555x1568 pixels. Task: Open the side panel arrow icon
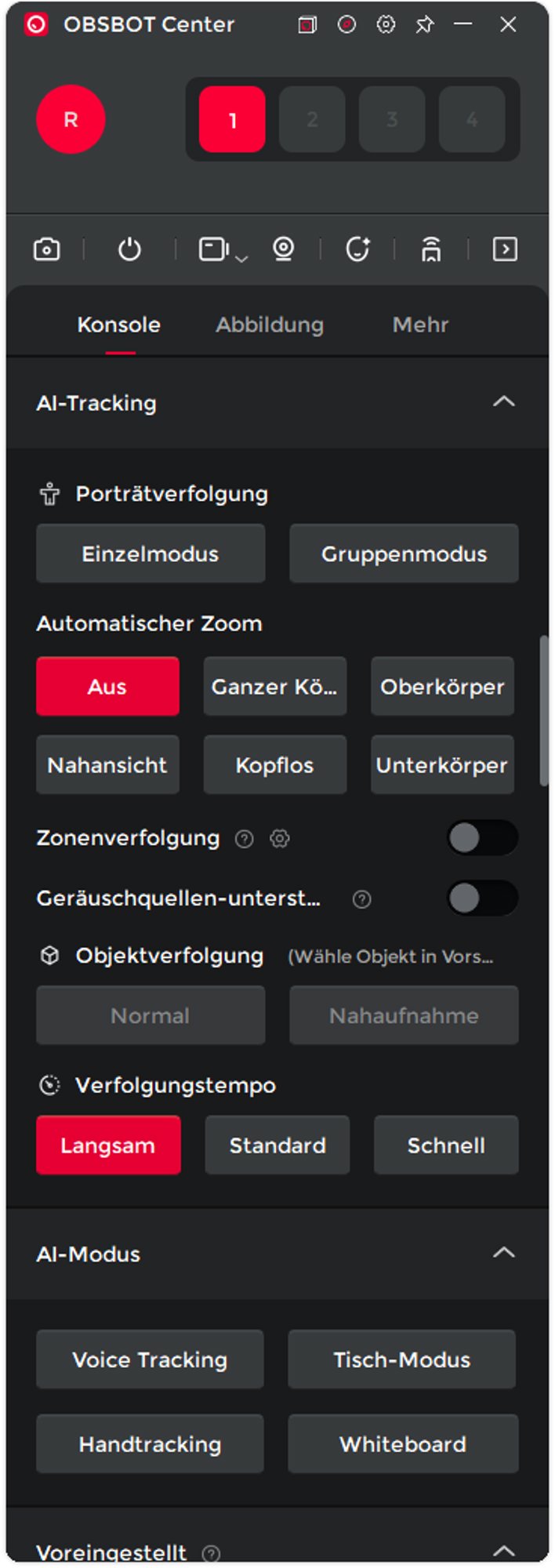click(505, 249)
